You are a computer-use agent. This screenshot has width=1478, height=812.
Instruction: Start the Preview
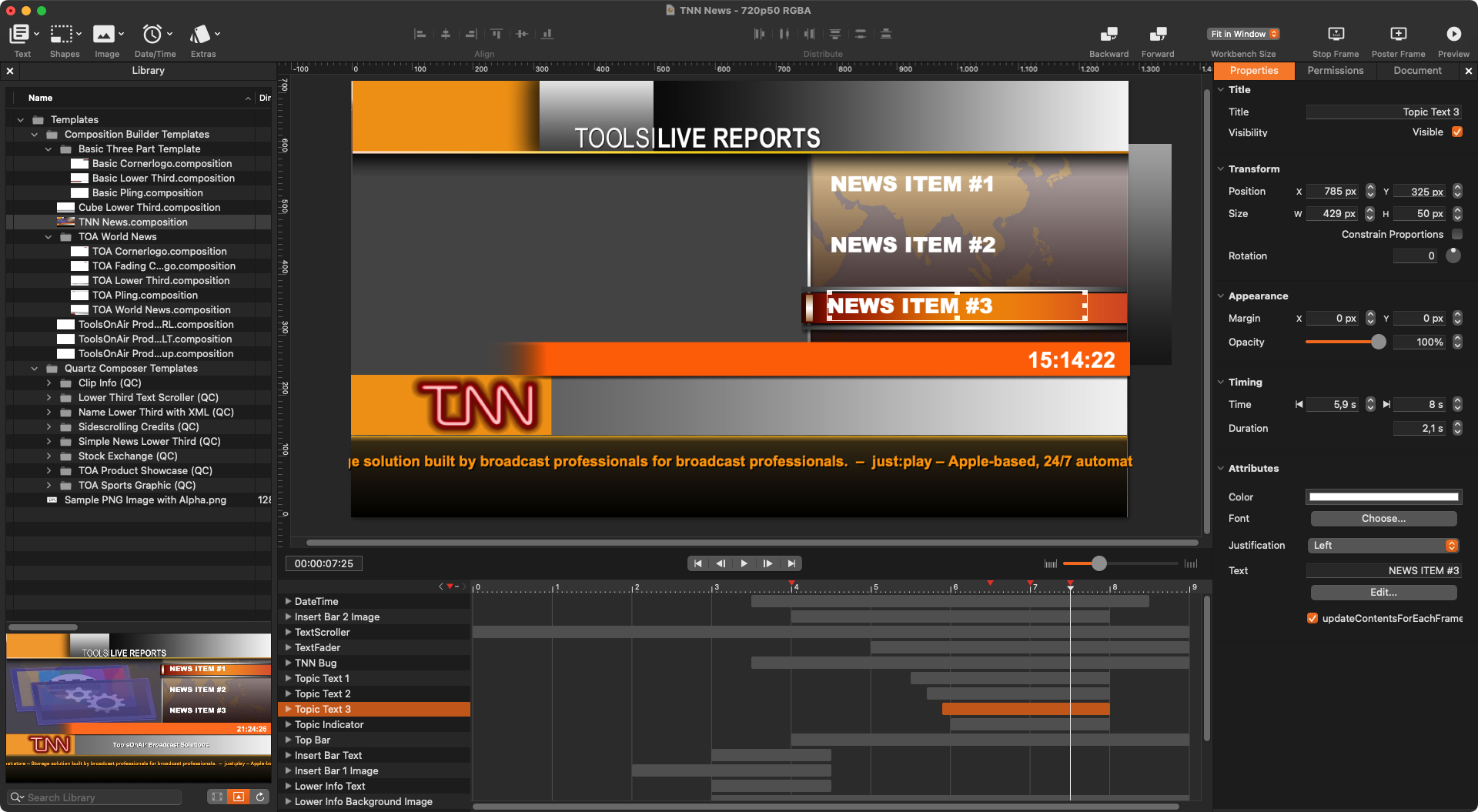(1453, 34)
